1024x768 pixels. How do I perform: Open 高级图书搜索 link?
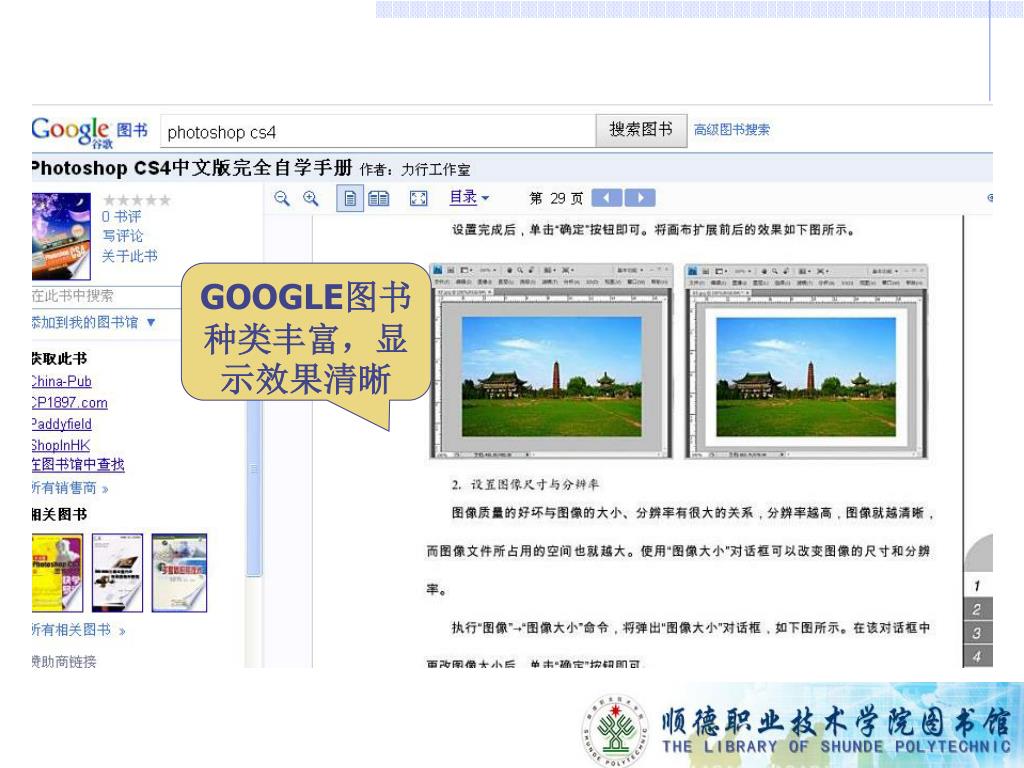point(731,130)
